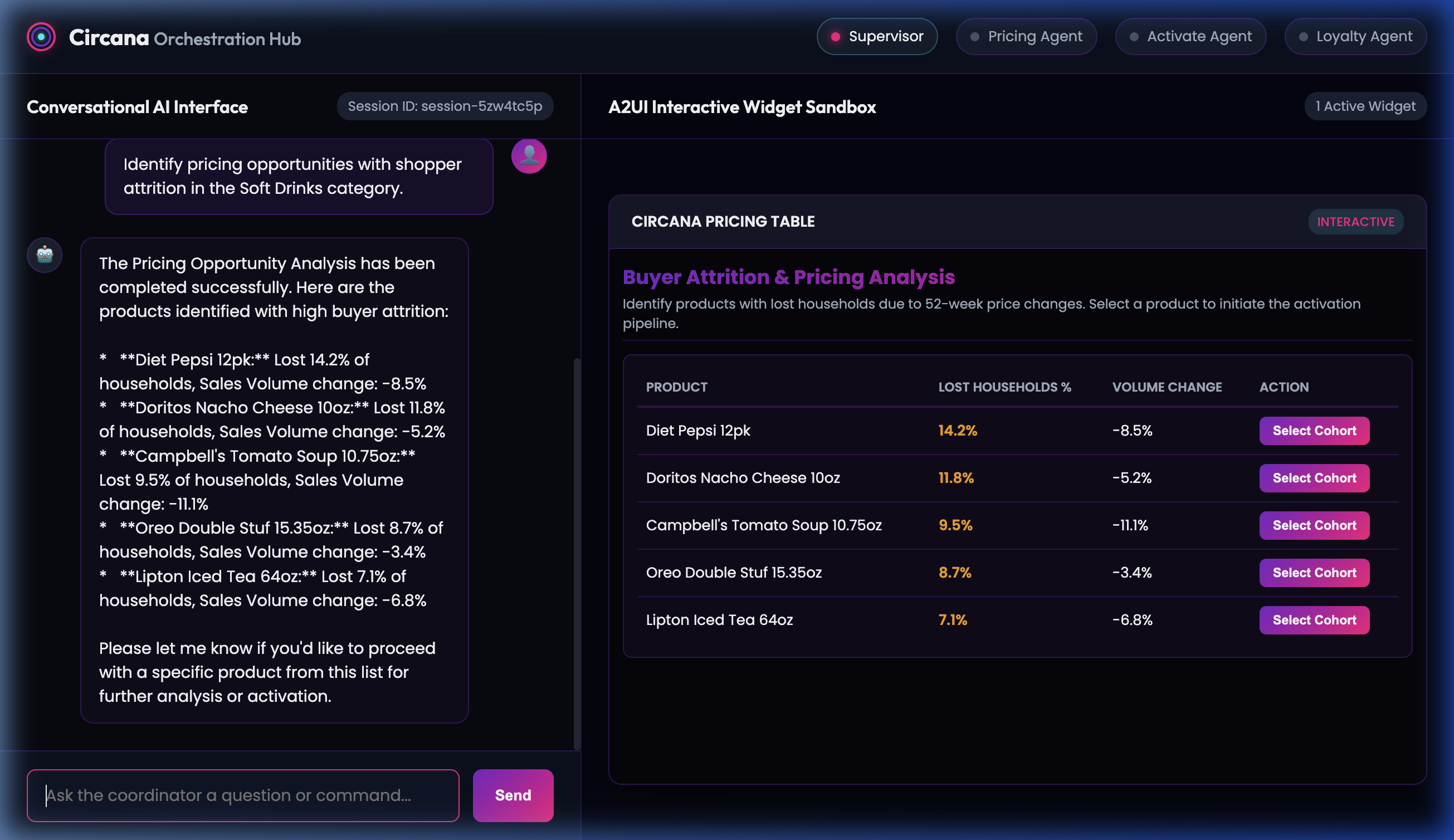
Task: Click the 11.8% lost households value
Action: point(955,478)
